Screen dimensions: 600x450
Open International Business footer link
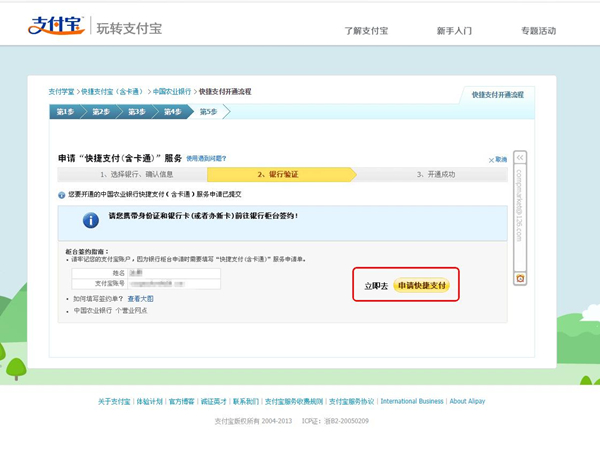pyautogui.click(x=411, y=401)
